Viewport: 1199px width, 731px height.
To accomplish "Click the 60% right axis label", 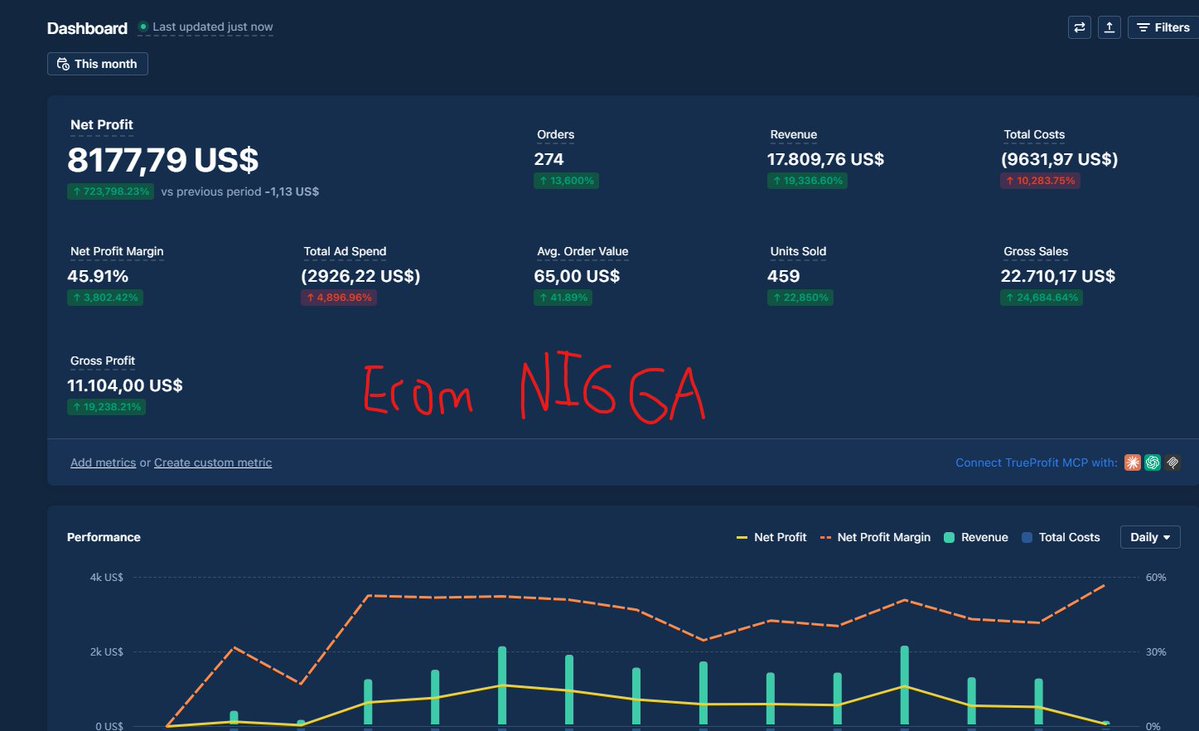I will (x=1155, y=577).
